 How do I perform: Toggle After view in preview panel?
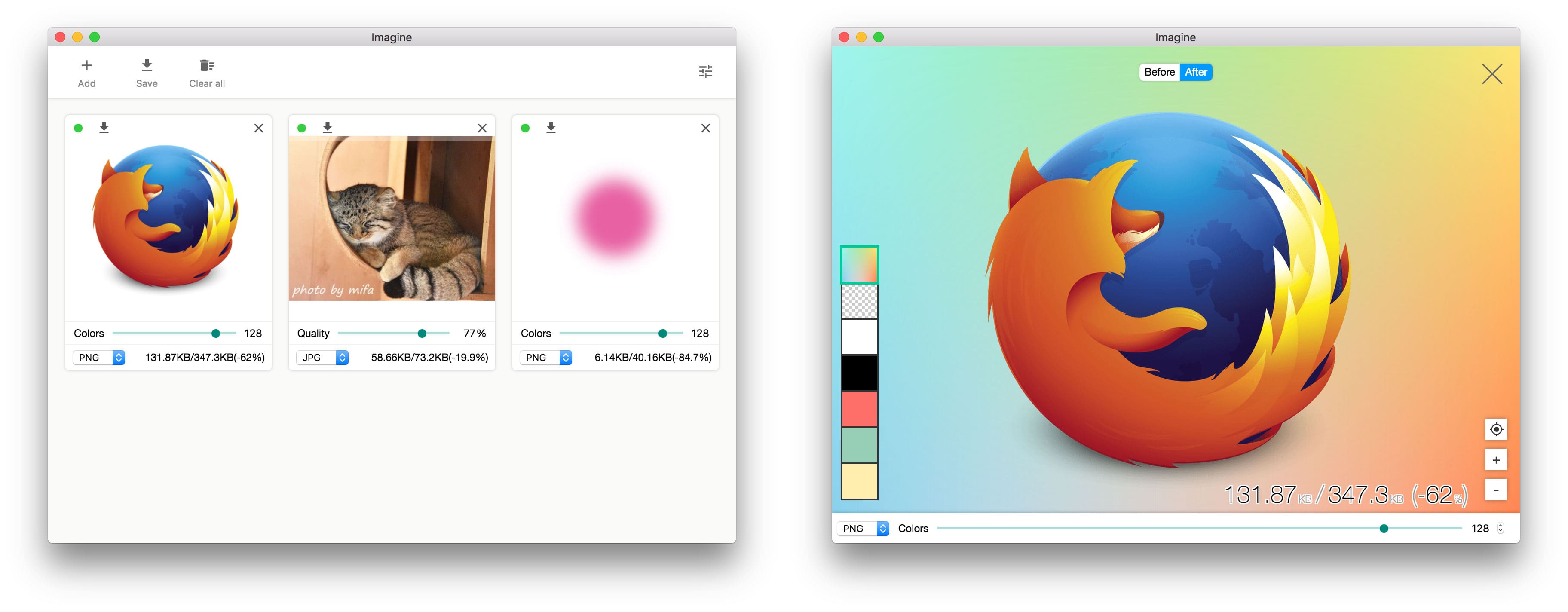(x=1196, y=72)
